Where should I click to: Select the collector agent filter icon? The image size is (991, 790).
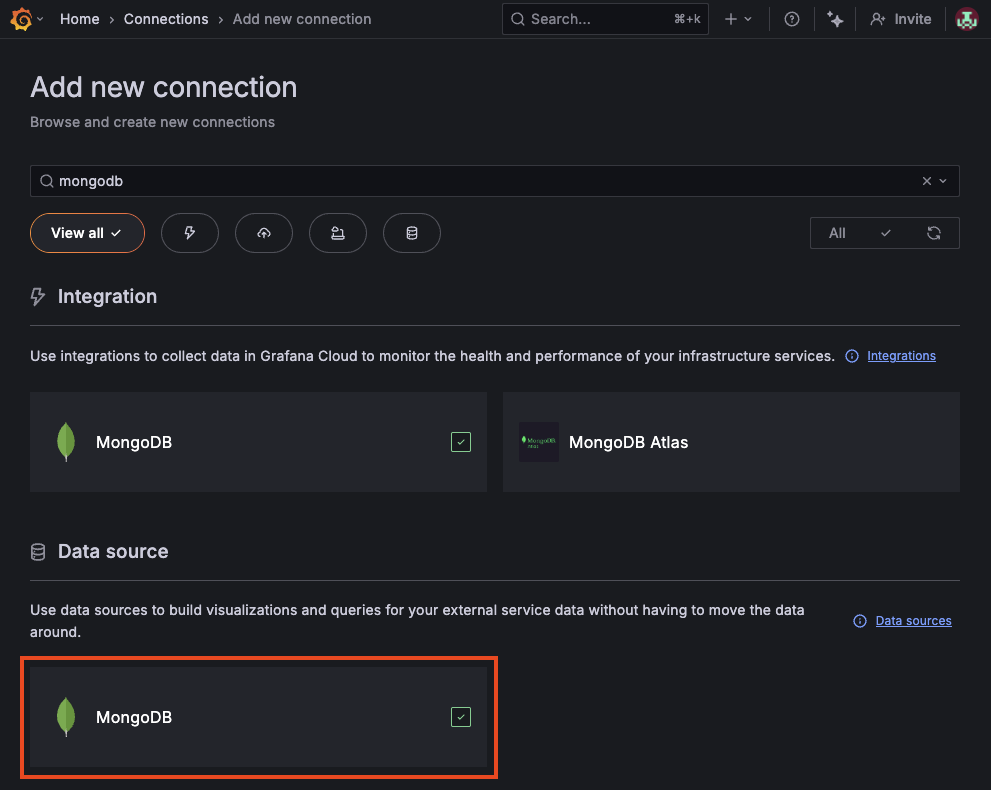(337, 232)
